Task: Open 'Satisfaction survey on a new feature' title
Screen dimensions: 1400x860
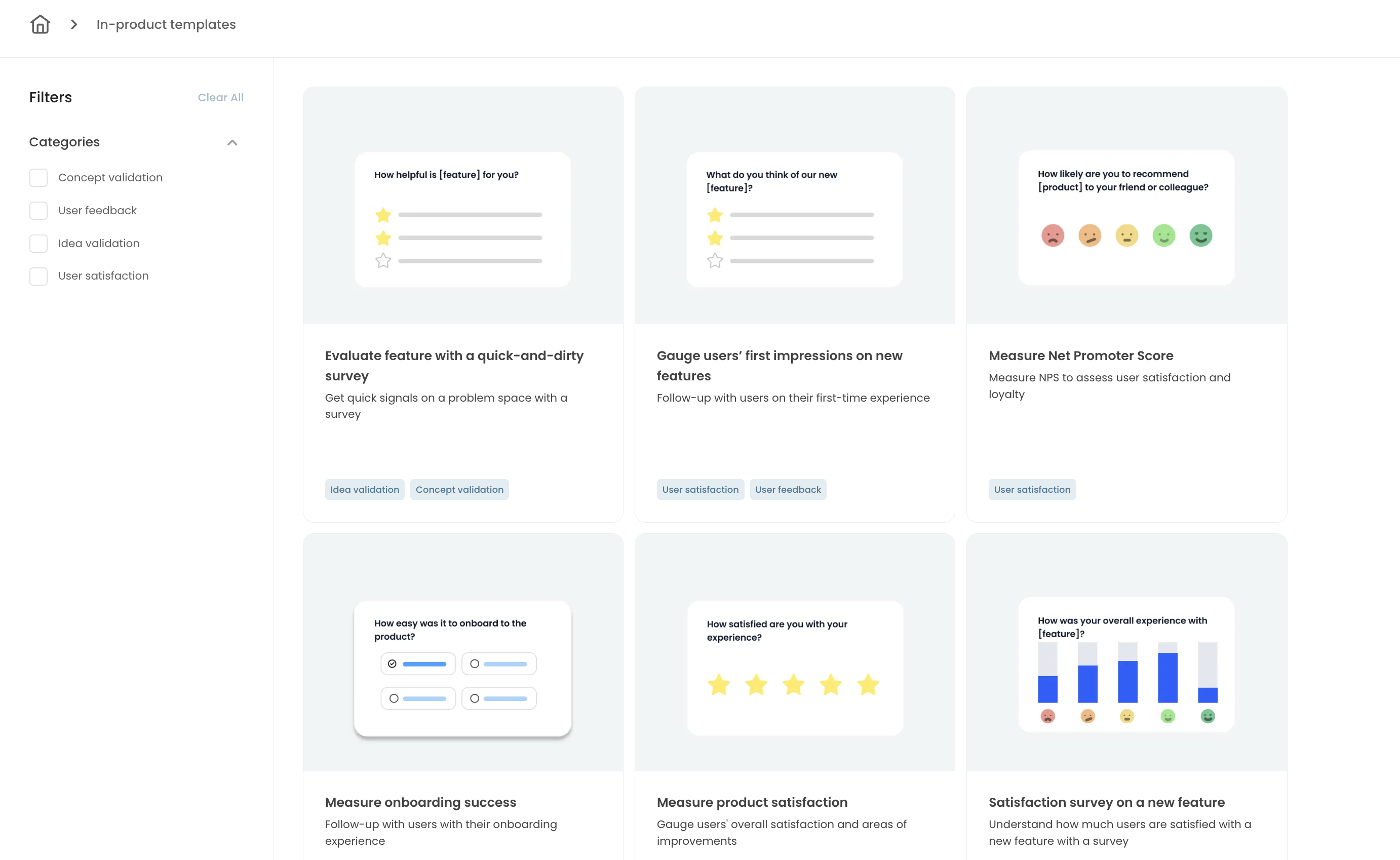Action: (1107, 802)
